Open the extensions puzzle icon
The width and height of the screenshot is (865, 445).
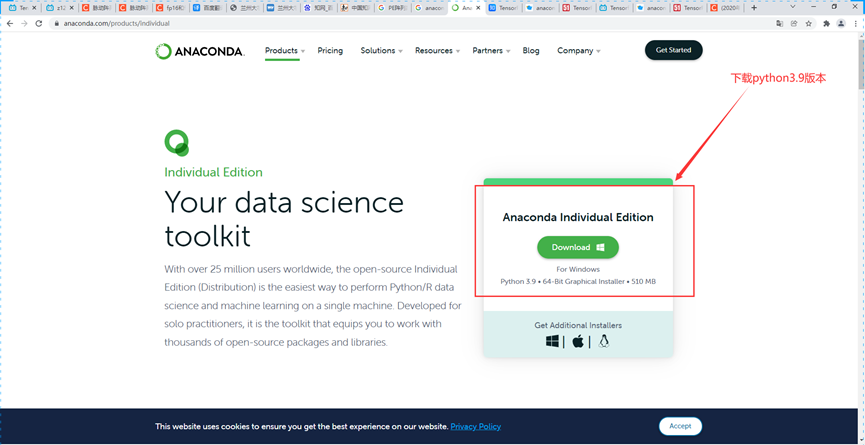click(x=826, y=24)
